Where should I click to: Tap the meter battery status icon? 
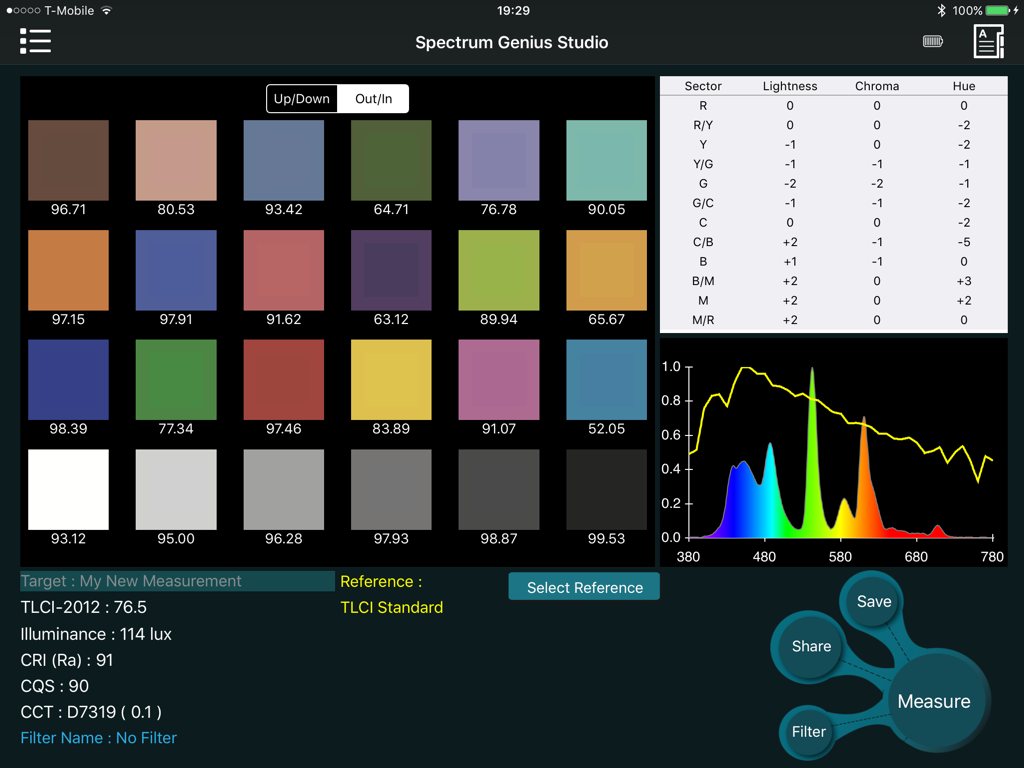932,41
